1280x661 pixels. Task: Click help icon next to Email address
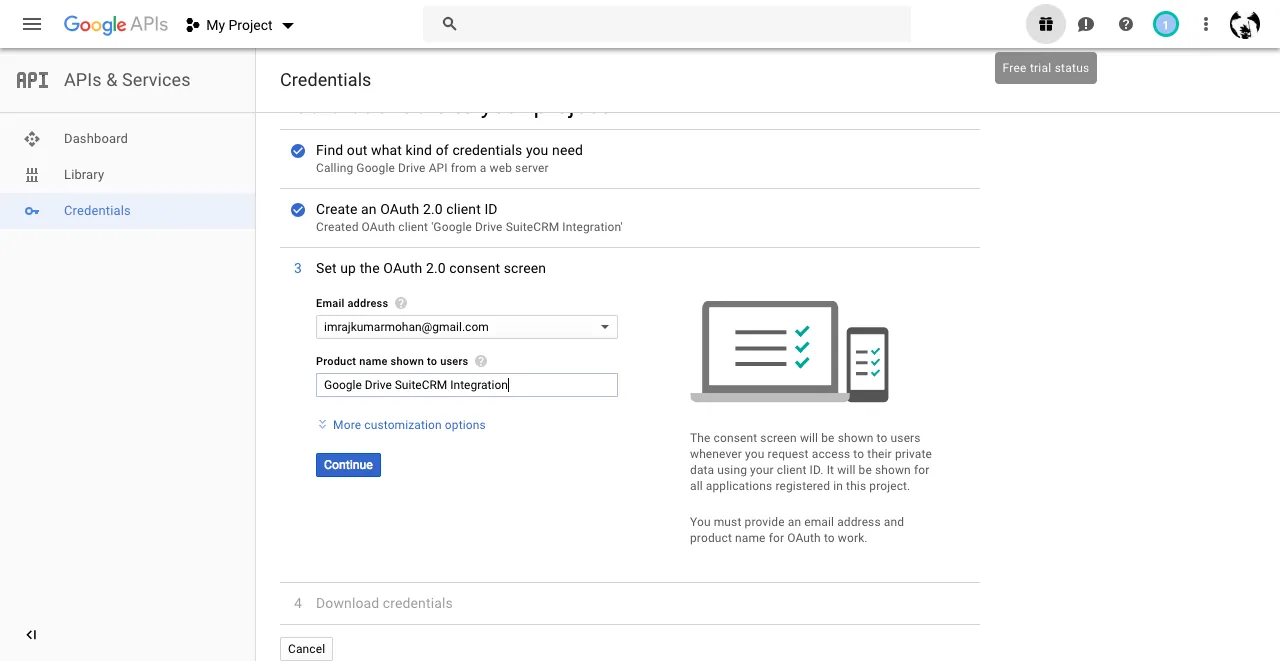click(401, 303)
